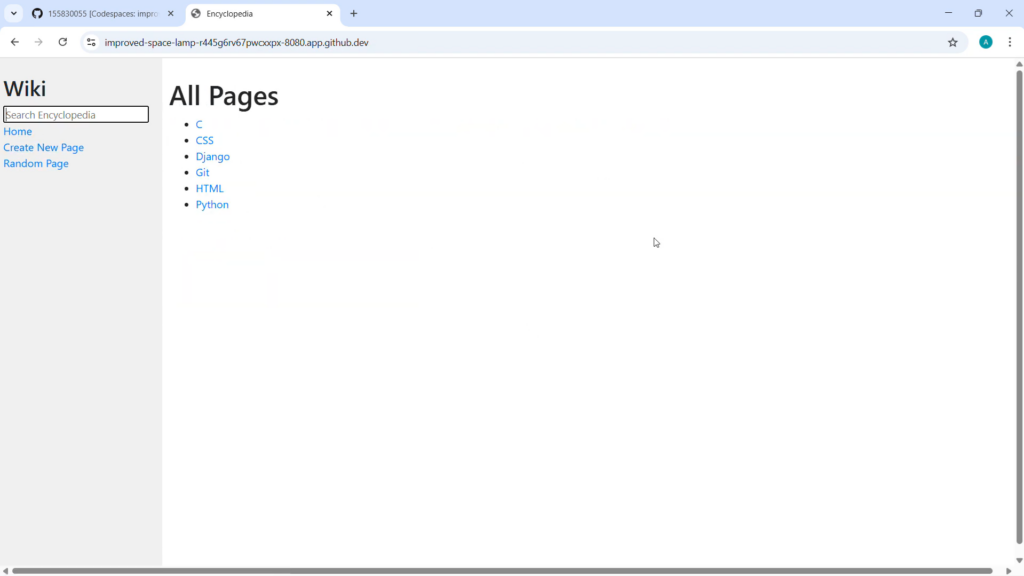Open a new browser tab
The height and width of the screenshot is (576, 1024).
(x=354, y=13)
